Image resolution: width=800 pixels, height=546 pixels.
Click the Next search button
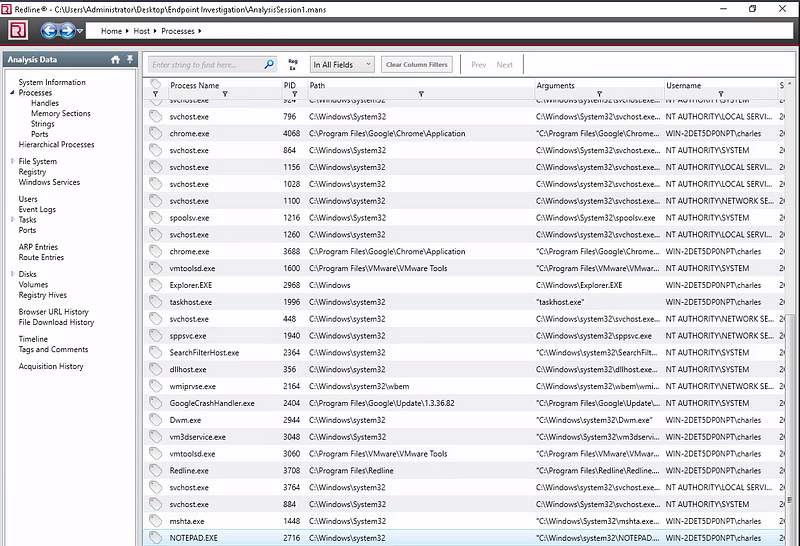pos(505,65)
